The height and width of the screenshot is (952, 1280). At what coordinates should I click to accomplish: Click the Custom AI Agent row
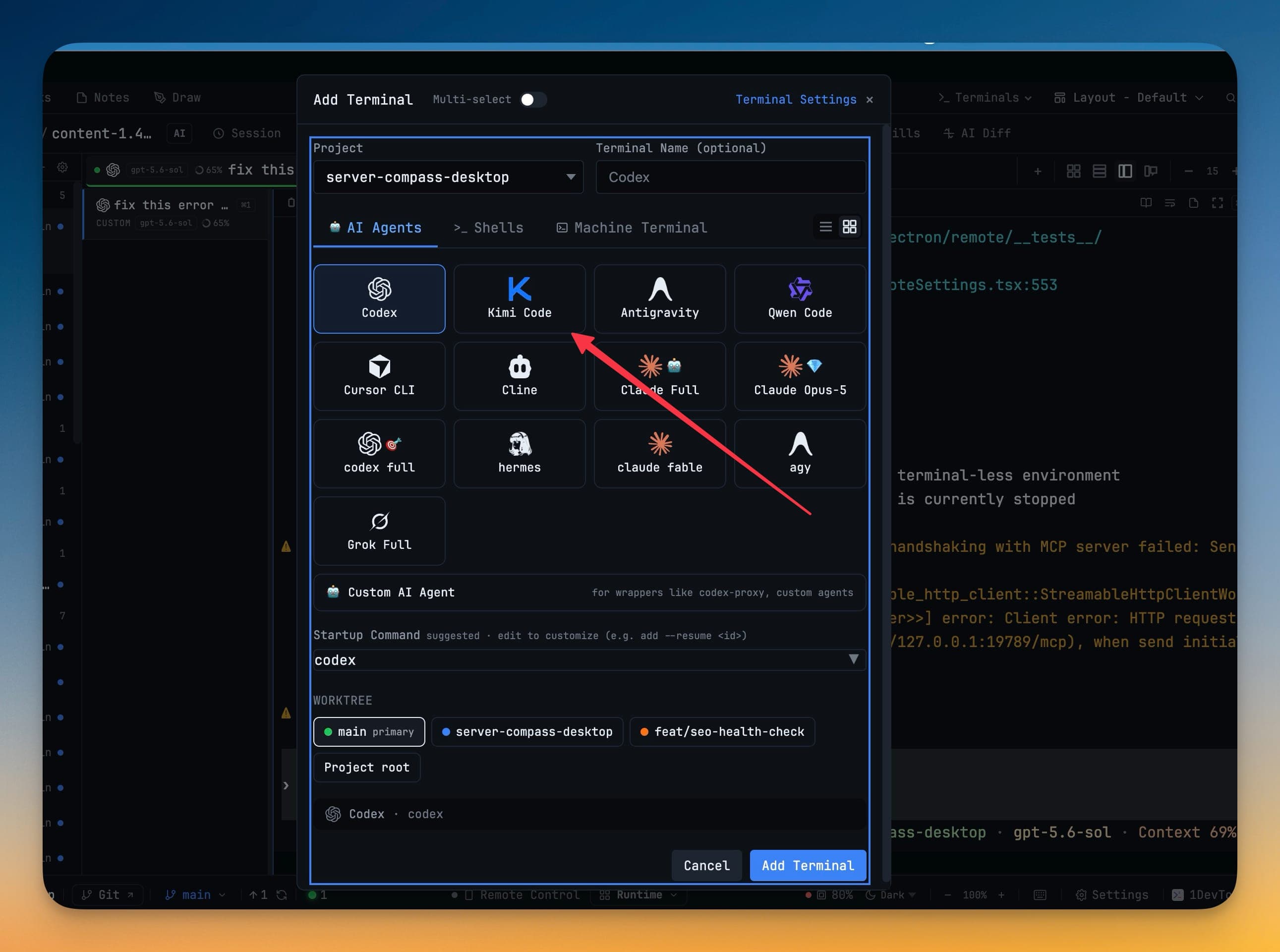(x=589, y=593)
